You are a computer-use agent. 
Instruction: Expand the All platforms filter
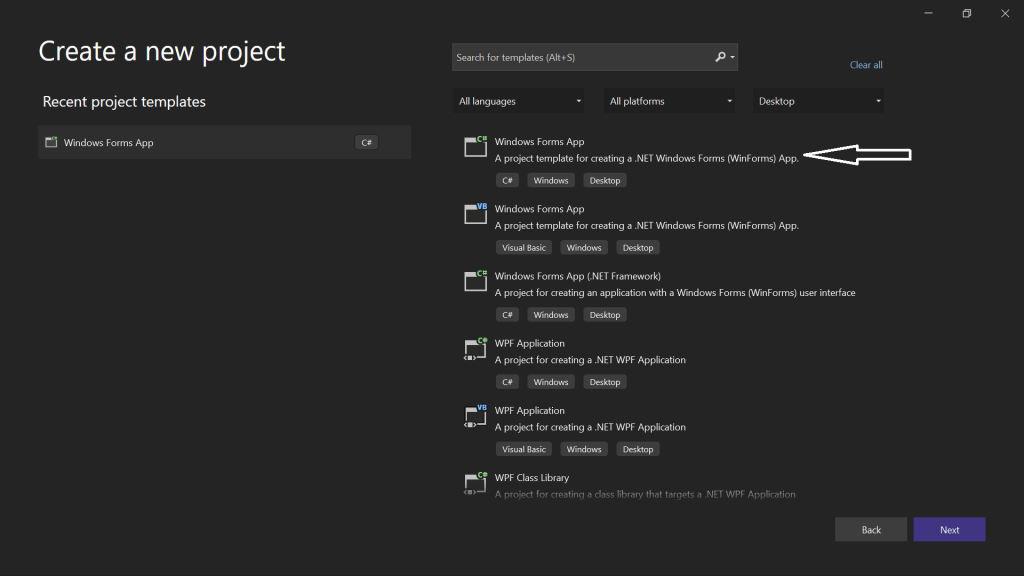point(669,101)
